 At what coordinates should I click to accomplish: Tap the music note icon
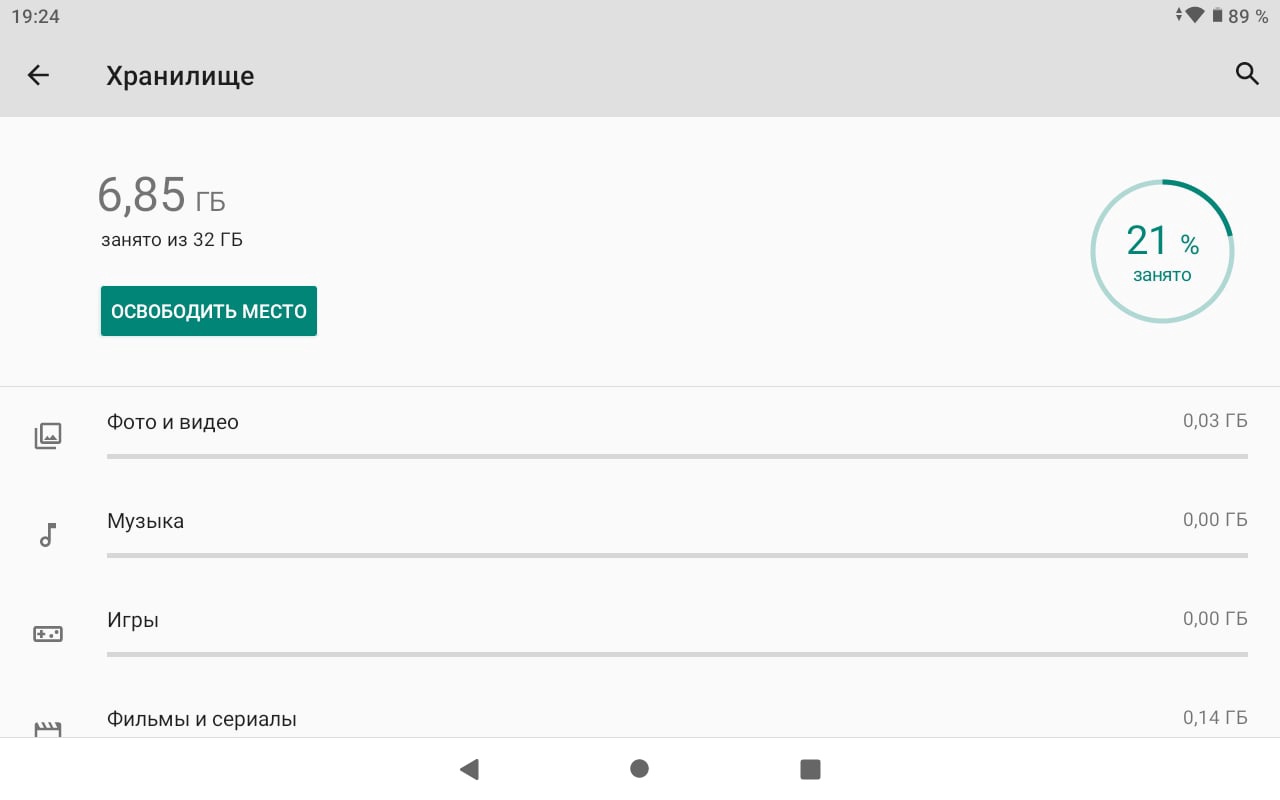pyautogui.click(x=47, y=535)
